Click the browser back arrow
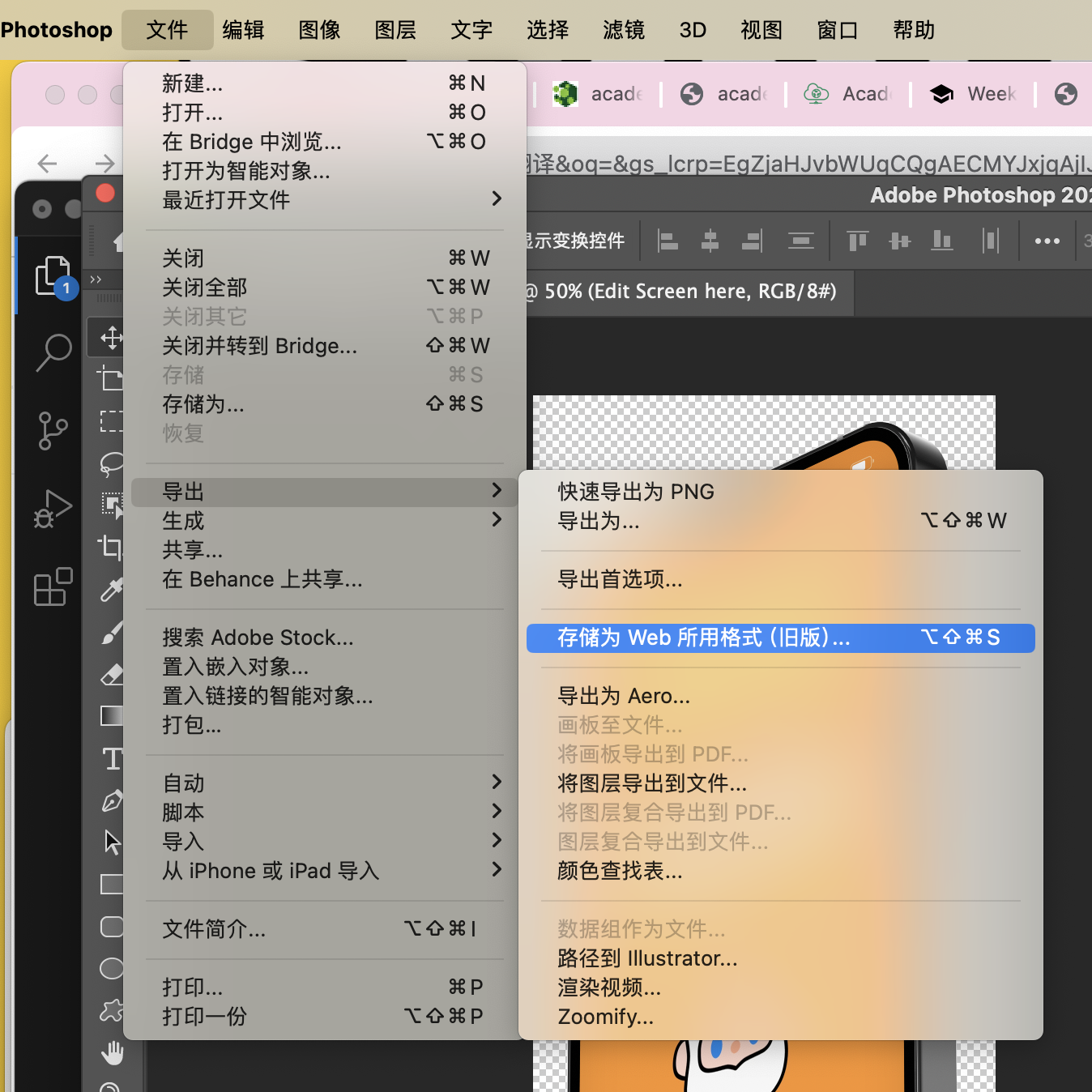 [47, 164]
